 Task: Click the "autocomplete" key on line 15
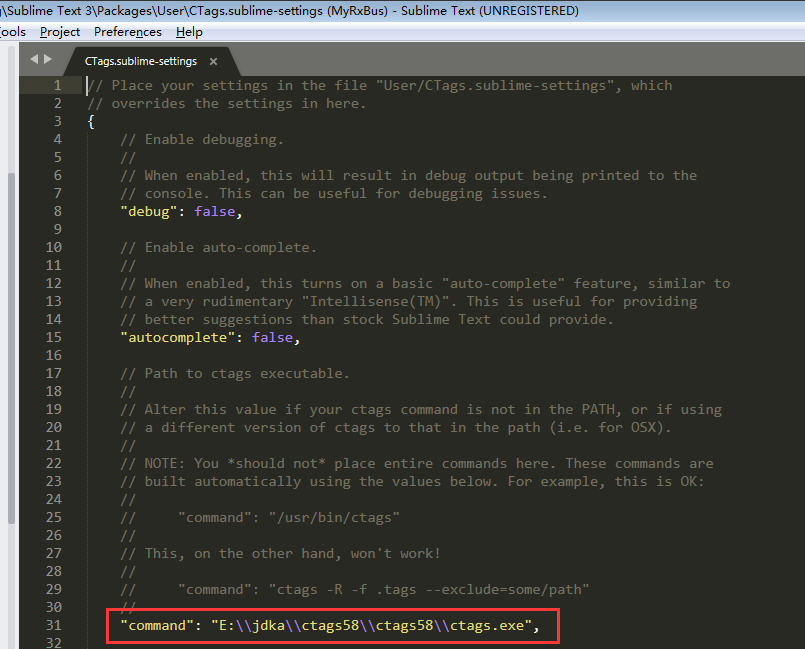[178, 337]
